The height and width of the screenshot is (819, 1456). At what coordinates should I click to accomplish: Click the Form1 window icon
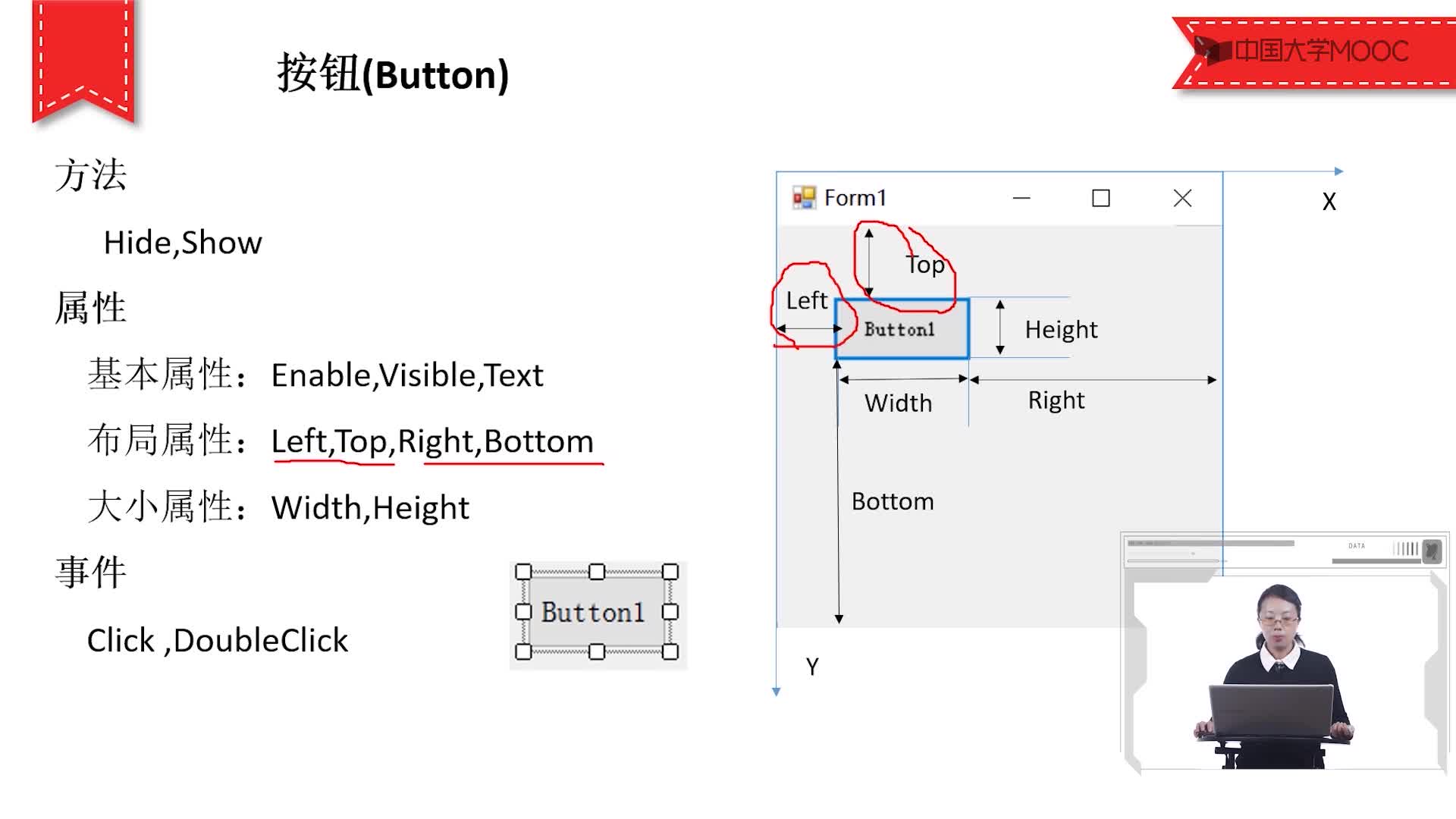[804, 198]
